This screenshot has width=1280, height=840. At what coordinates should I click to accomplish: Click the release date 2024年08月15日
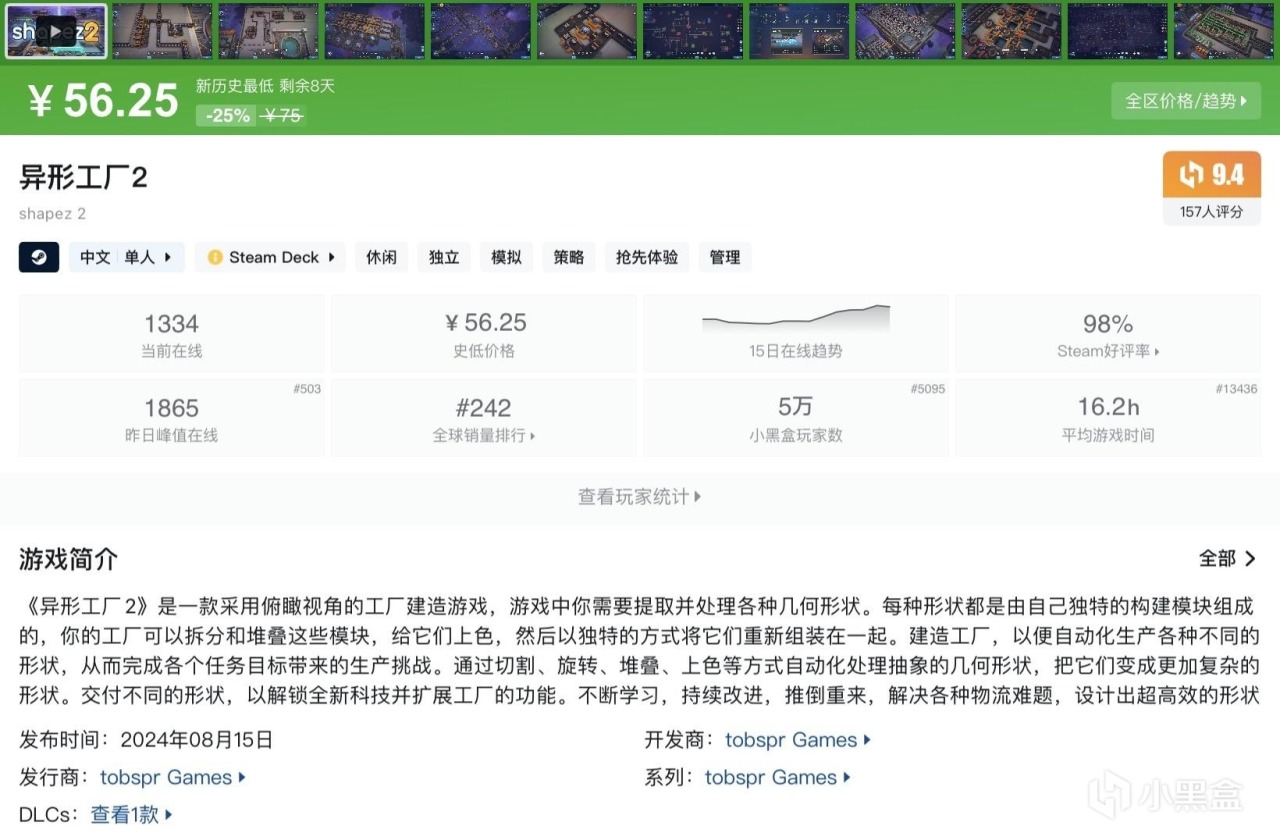196,740
